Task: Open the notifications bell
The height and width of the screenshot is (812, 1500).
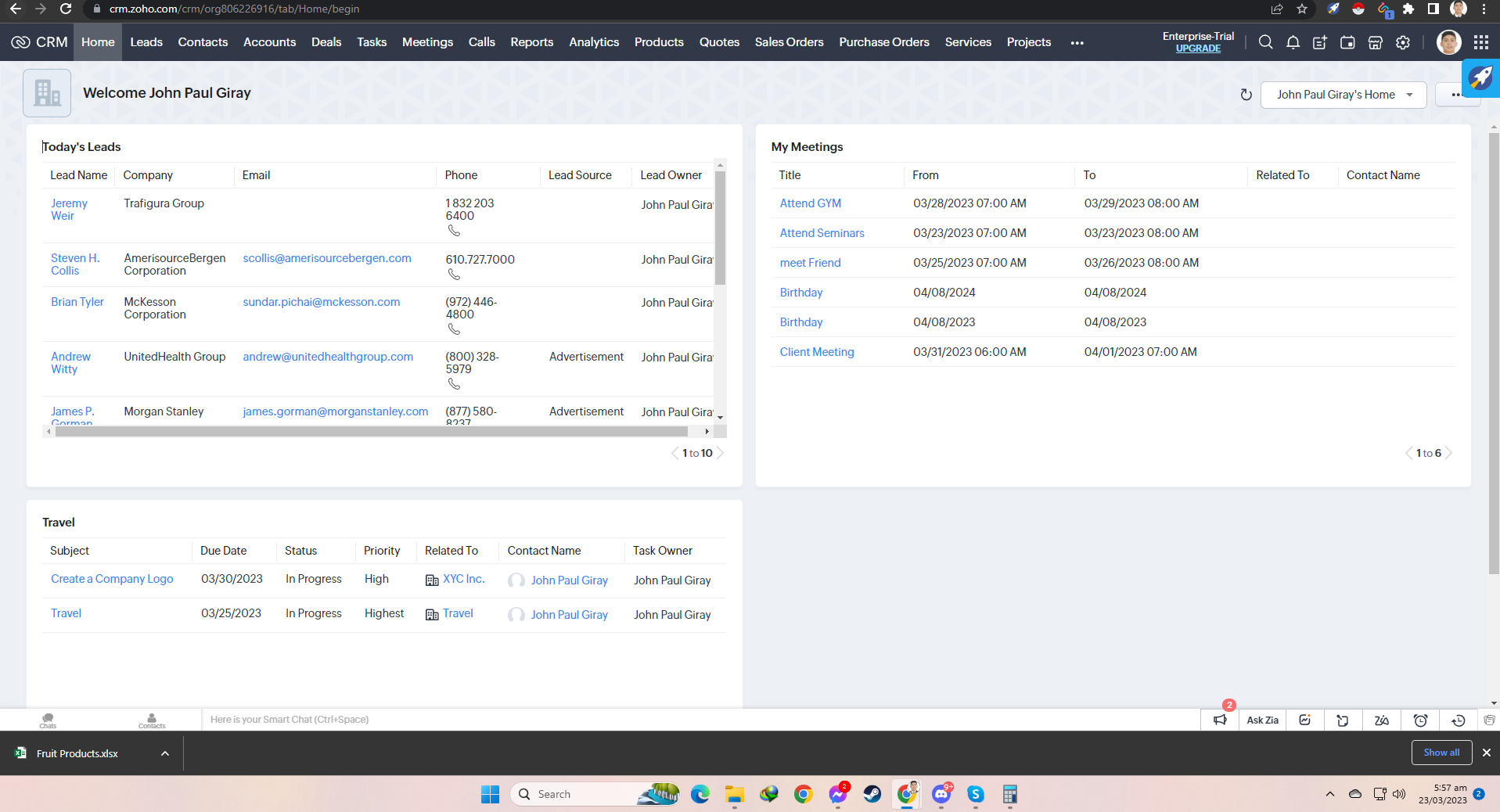Action: point(1293,42)
